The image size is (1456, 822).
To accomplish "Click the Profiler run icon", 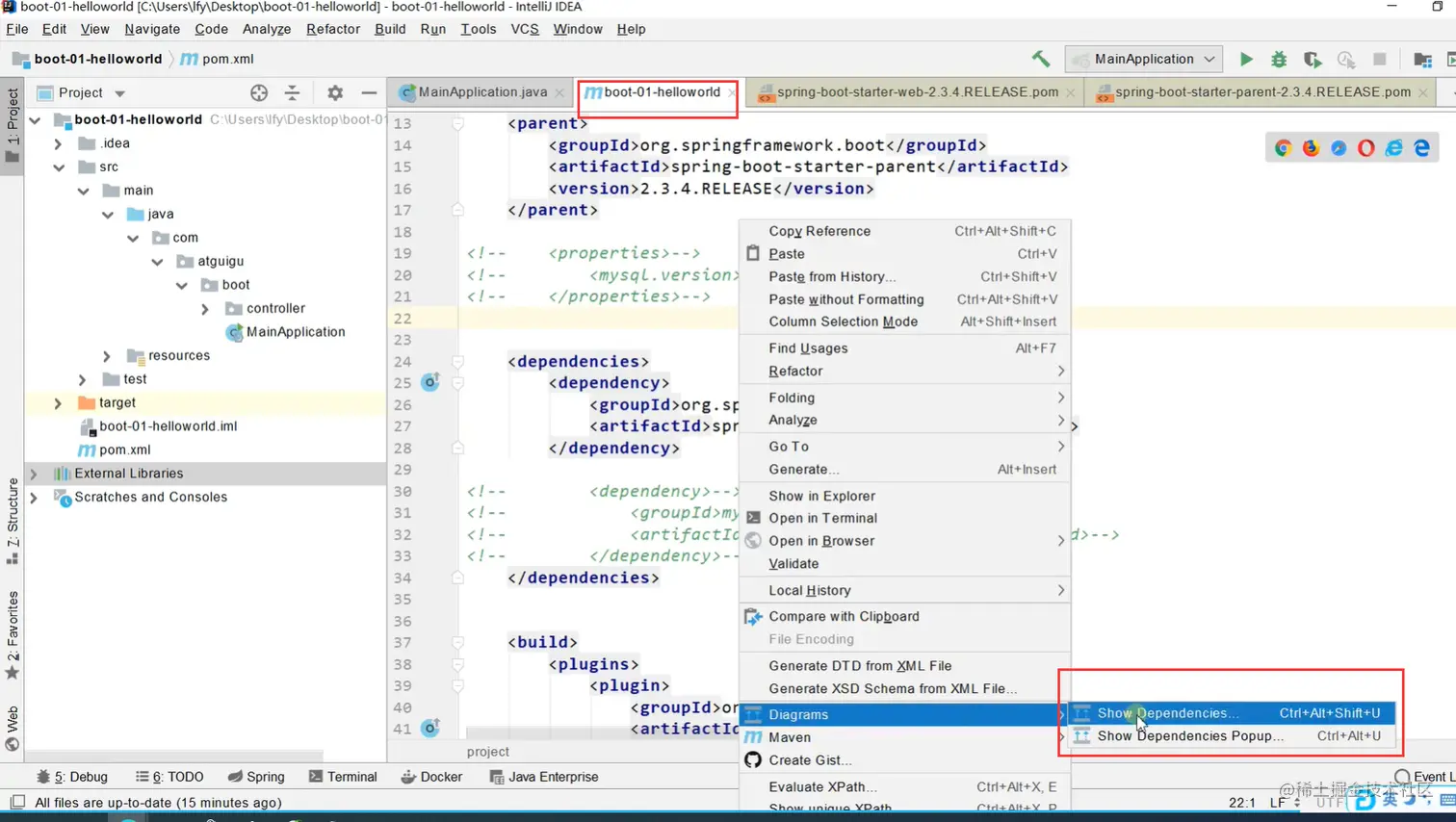I will (x=1346, y=59).
